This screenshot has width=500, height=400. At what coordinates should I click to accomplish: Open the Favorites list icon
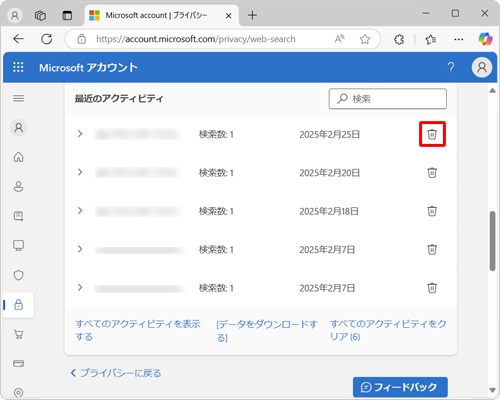pos(430,39)
